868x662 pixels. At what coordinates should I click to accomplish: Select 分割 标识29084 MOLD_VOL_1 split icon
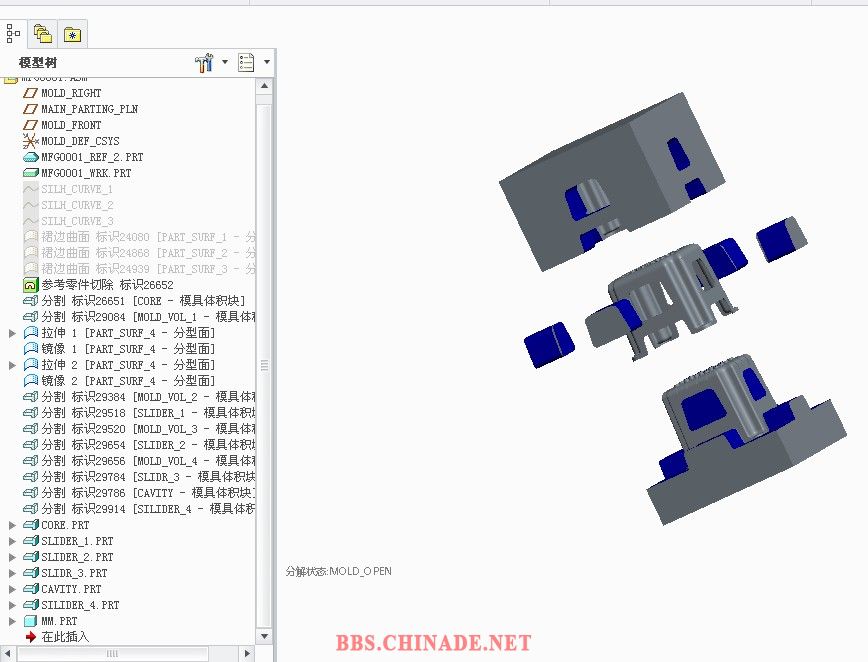[30, 317]
